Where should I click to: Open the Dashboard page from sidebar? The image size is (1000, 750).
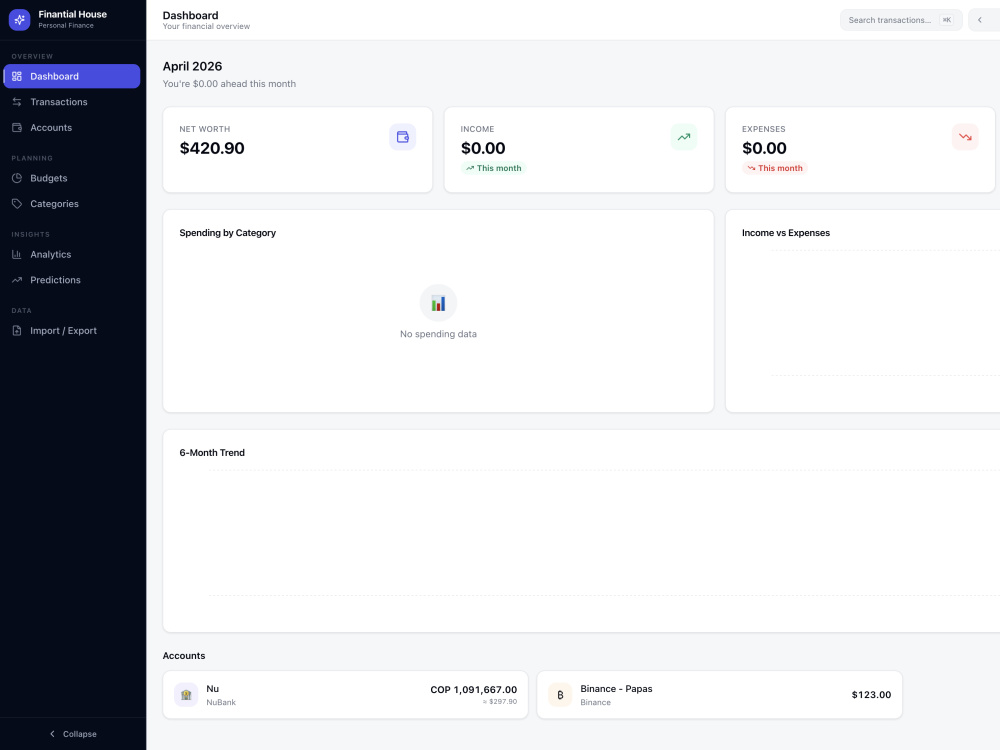click(x=71, y=76)
